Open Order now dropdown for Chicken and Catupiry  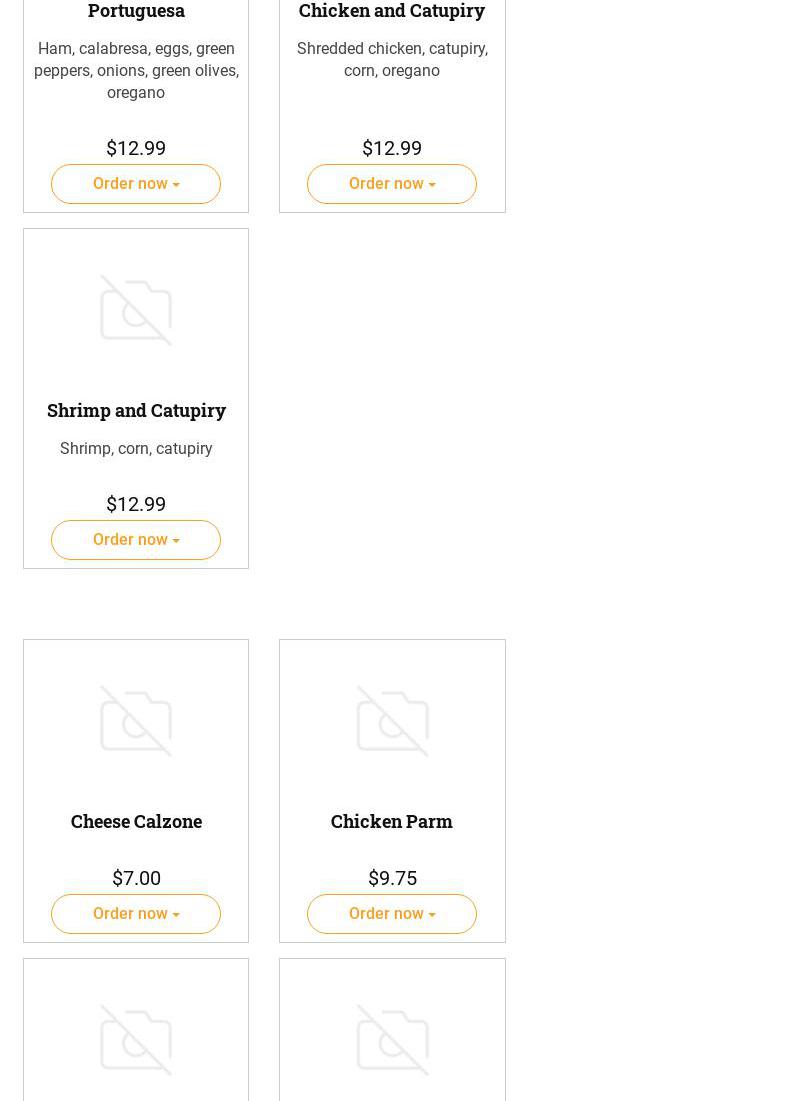tap(392, 184)
